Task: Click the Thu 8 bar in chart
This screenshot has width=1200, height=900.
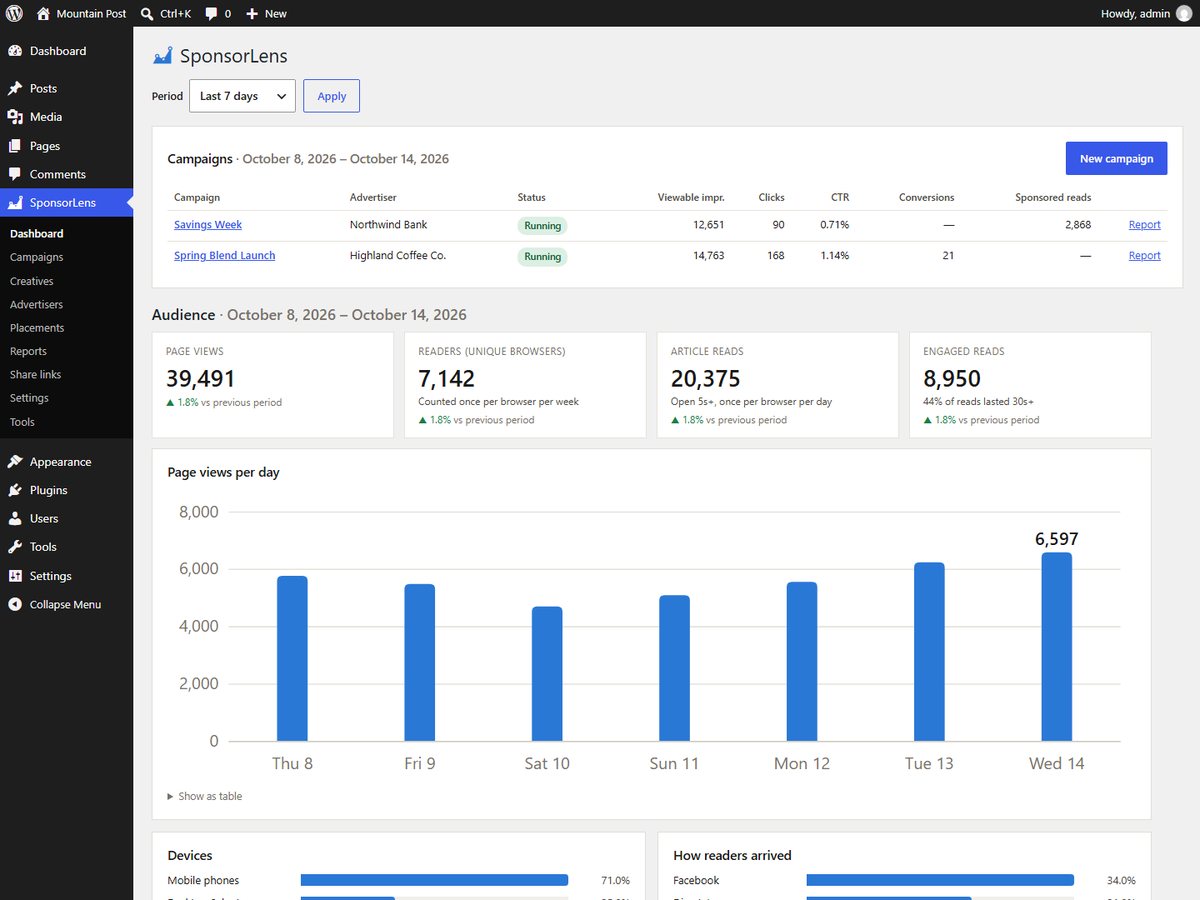Action: [292, 659]
